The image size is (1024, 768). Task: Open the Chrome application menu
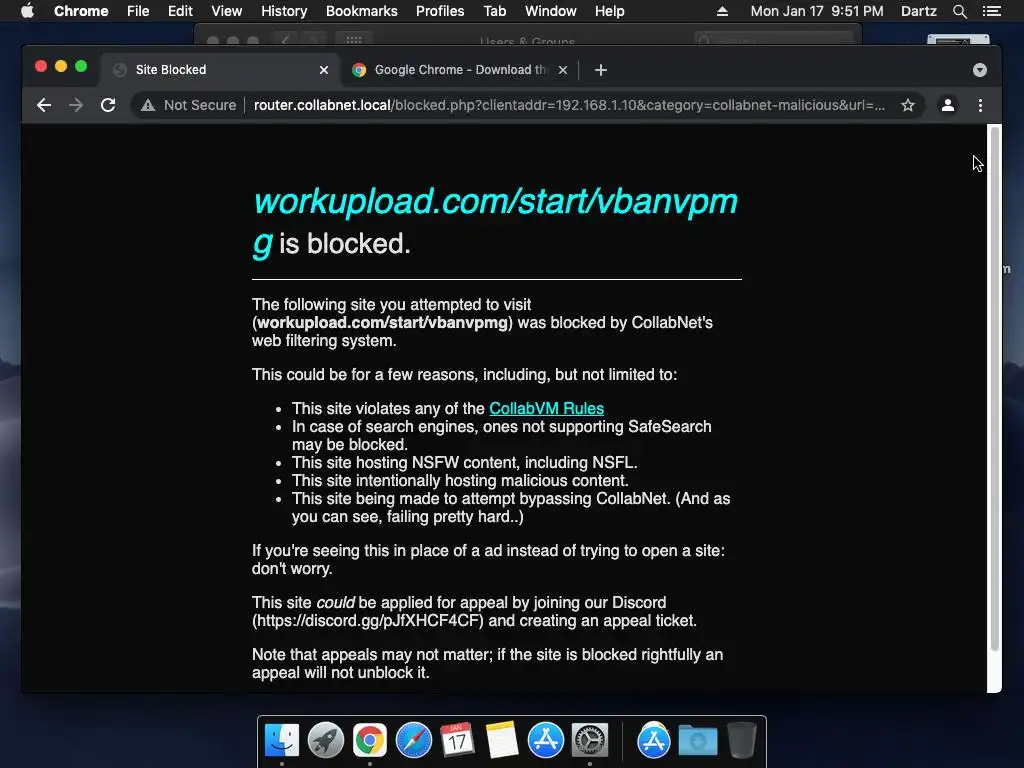coord(81,11)
